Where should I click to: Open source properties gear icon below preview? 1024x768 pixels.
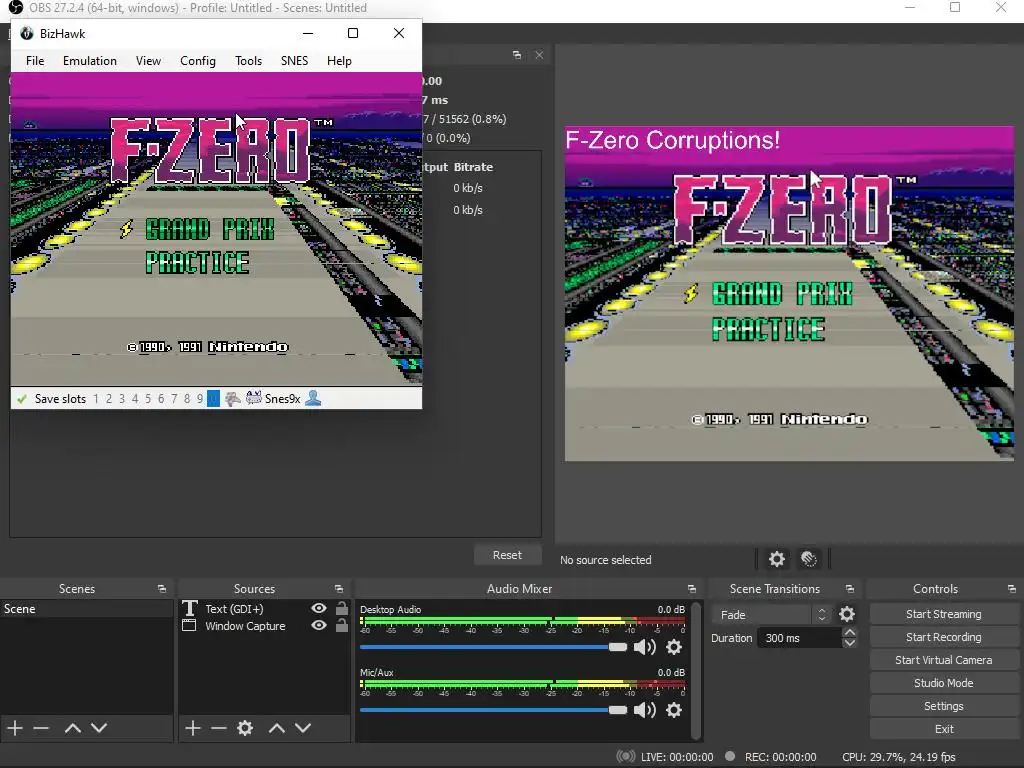pos(776,559)
